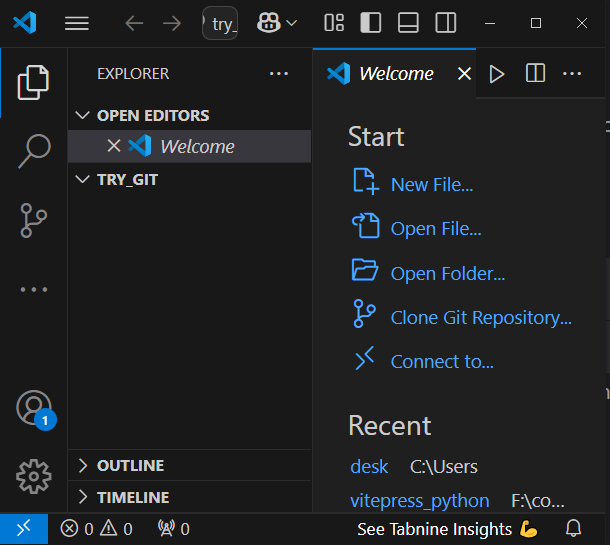Toggle the secondary side bar visibility

tap(446, 23)
